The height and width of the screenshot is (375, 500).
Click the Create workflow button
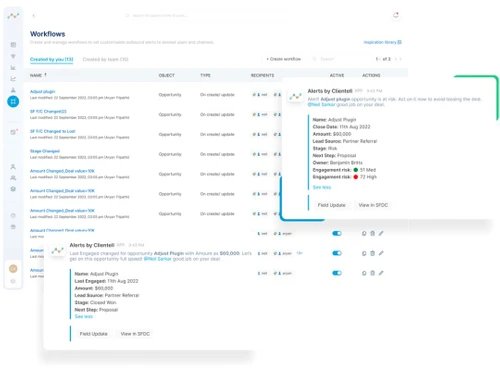284,59
